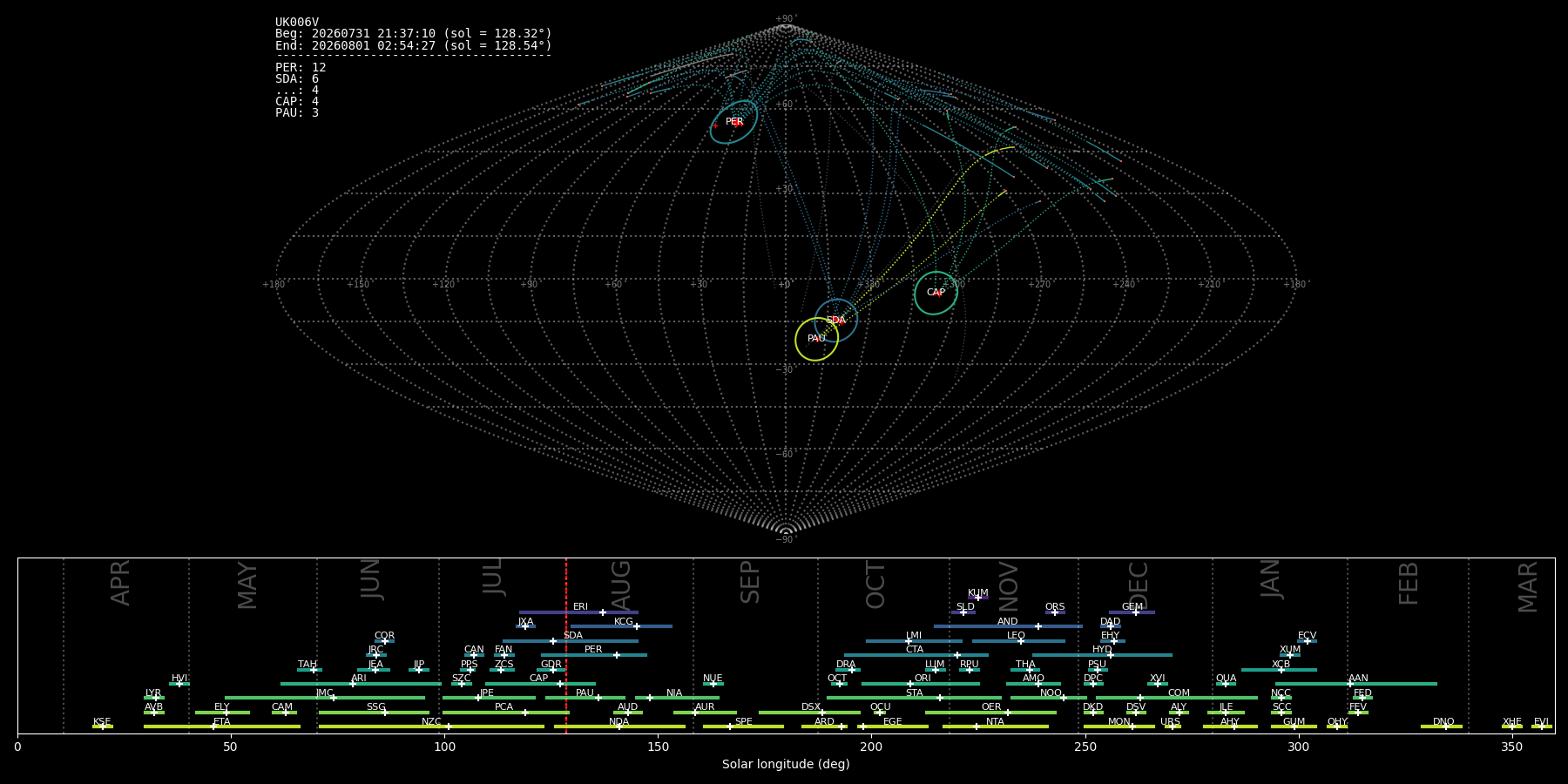Click the ETA shower bar in timeline

click(x=222, y=727)
